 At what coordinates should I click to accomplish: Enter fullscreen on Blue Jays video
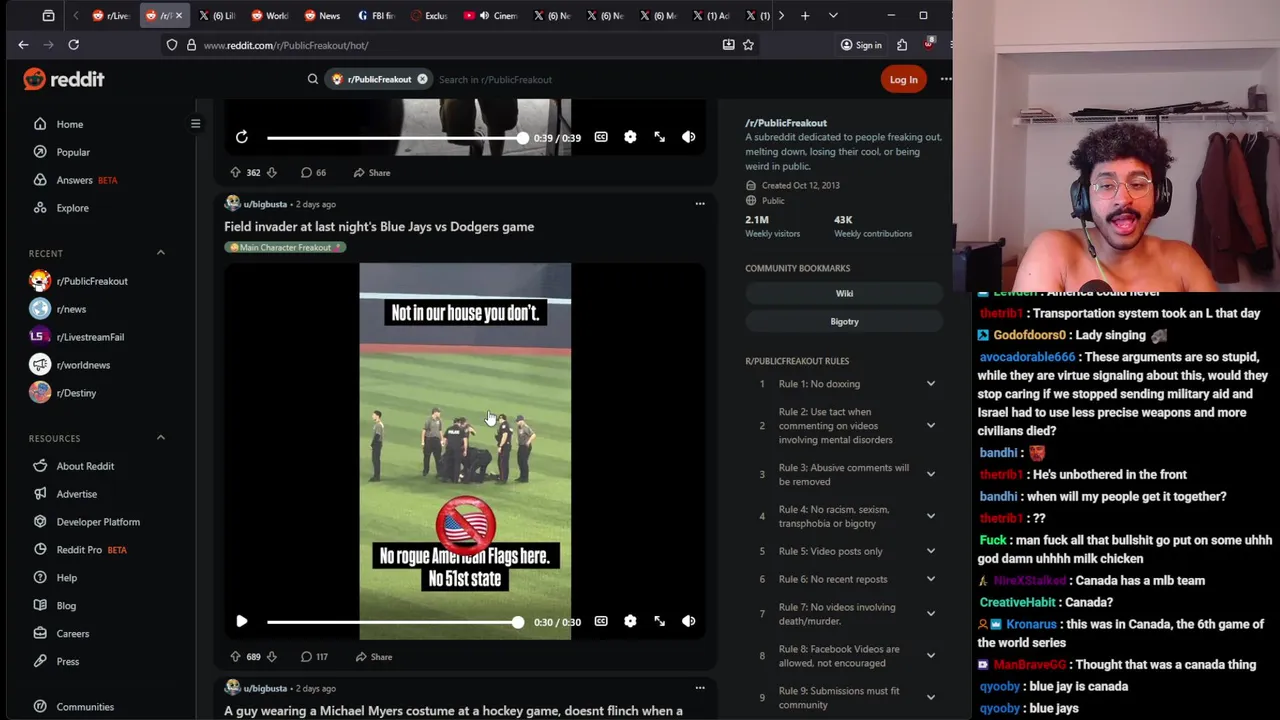pyautogui.click(x=660, y=621)
